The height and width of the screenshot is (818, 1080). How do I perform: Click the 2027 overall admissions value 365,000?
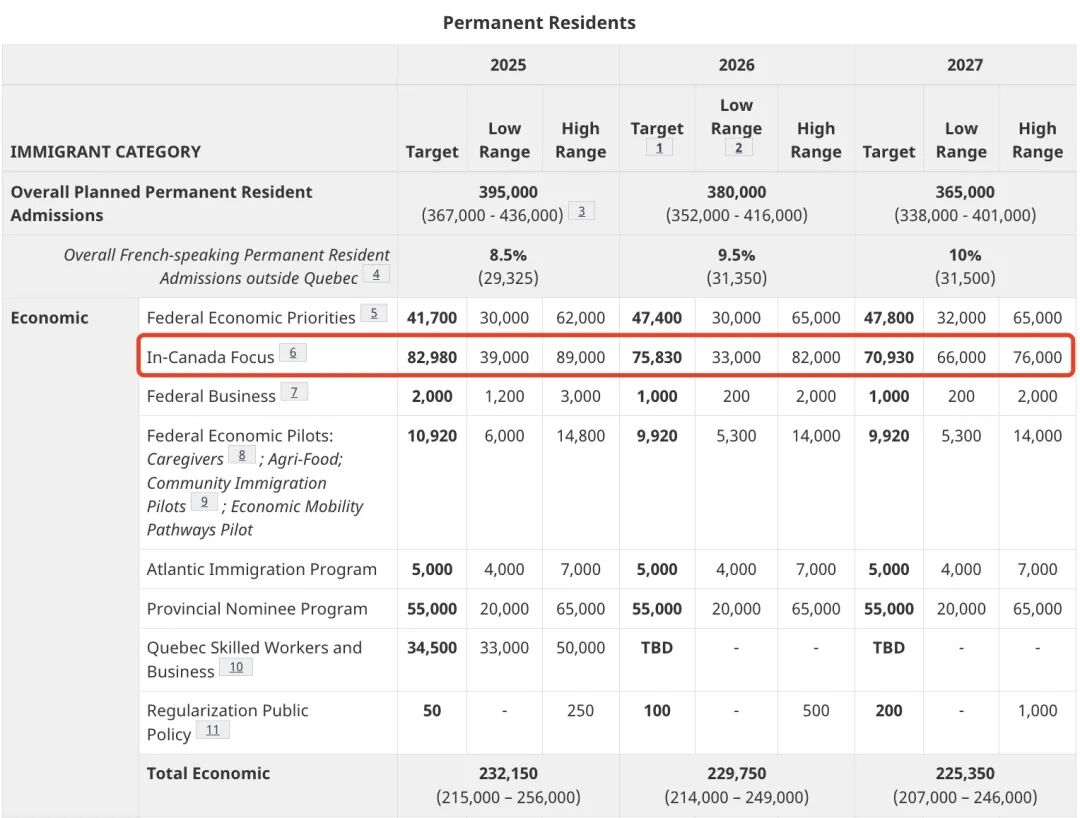pos(964,192)
